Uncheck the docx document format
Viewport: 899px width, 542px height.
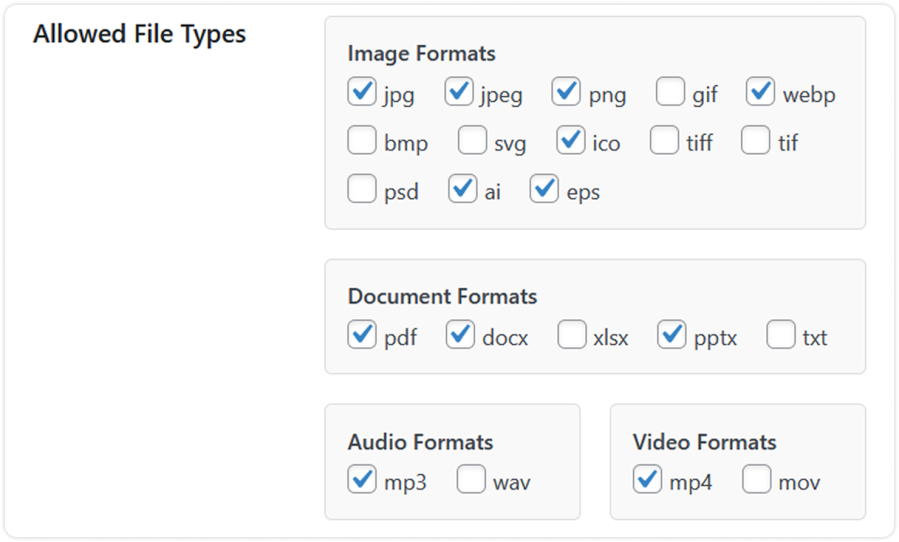(x=460, y=335)
